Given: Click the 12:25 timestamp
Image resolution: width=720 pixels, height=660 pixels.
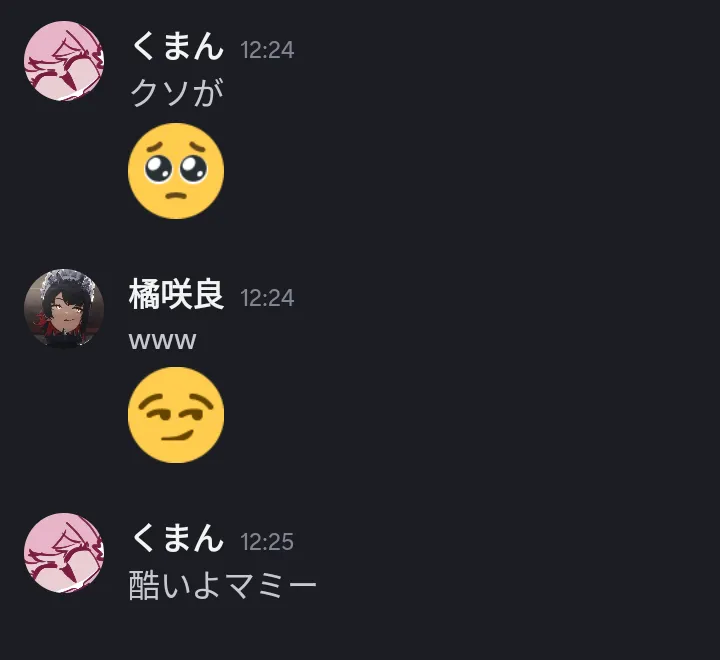Looking at the screenshot, I should coord(267,542).
